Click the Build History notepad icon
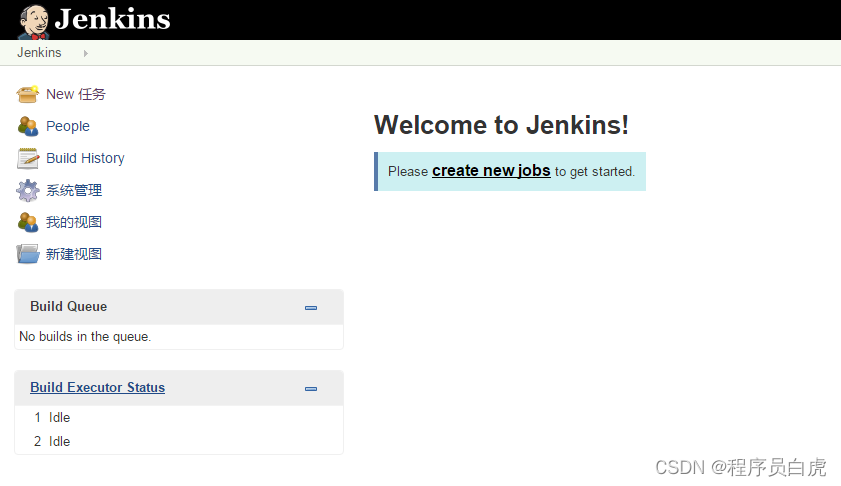841x486 pixels. click(x=27, y=158)
